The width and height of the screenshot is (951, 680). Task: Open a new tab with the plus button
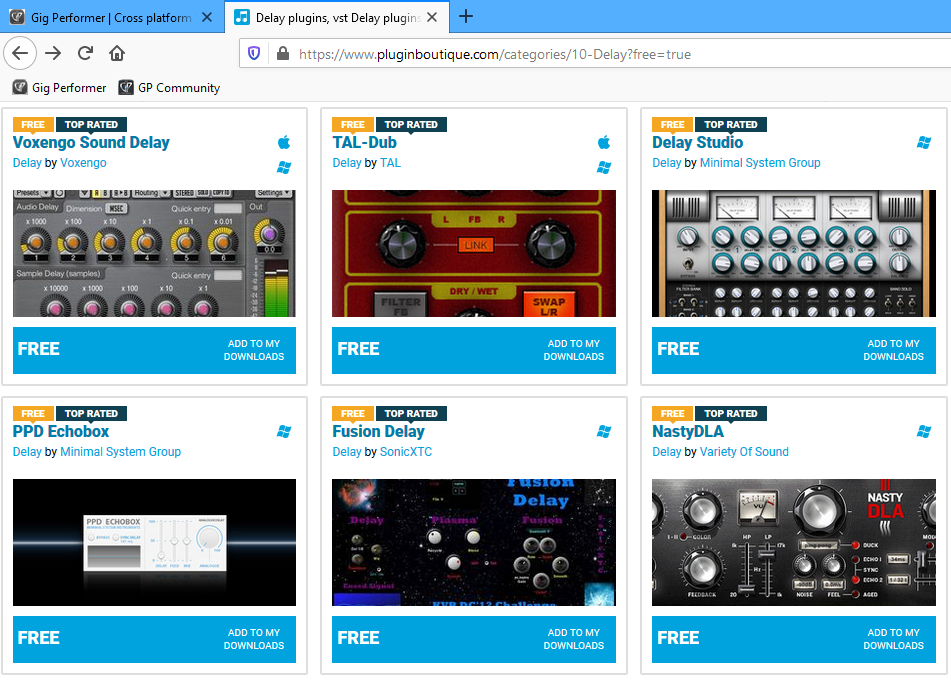[466, 16]
